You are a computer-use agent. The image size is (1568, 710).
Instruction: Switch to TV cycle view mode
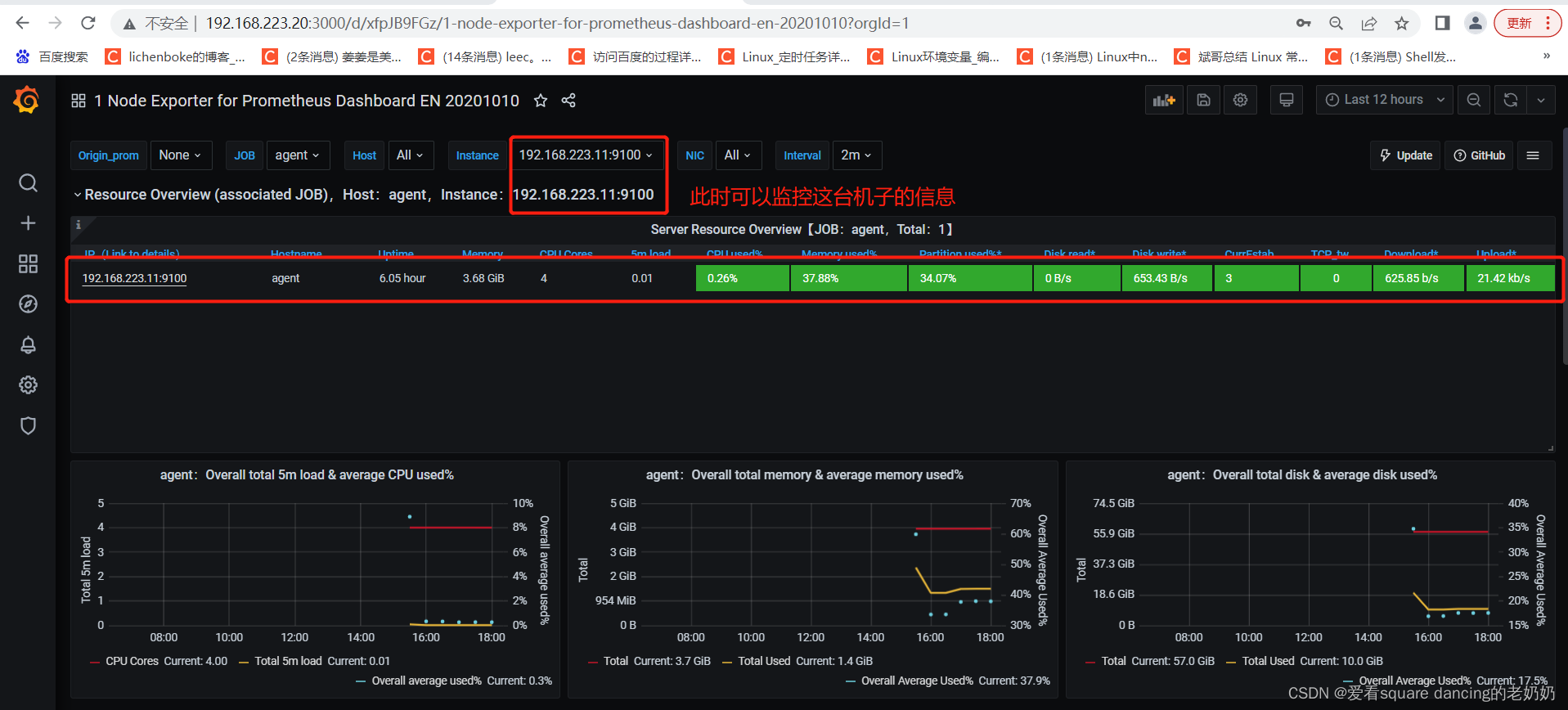pyautogui.click(x=1287, y=100)
